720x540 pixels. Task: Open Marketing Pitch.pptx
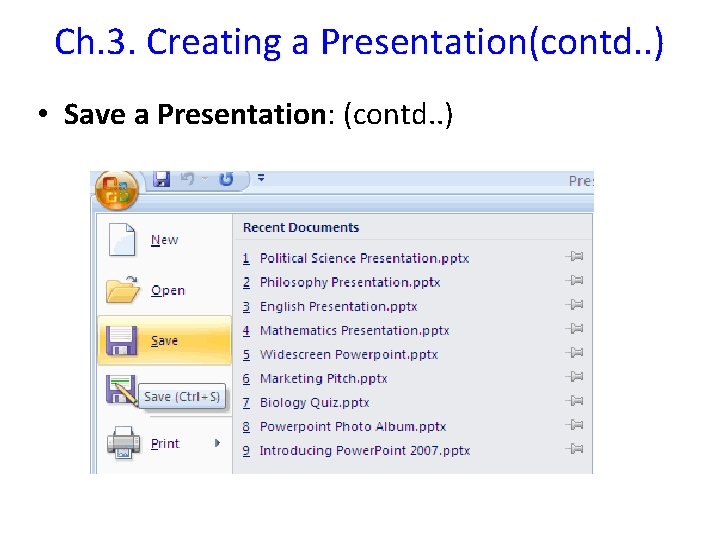pos(323,379)
